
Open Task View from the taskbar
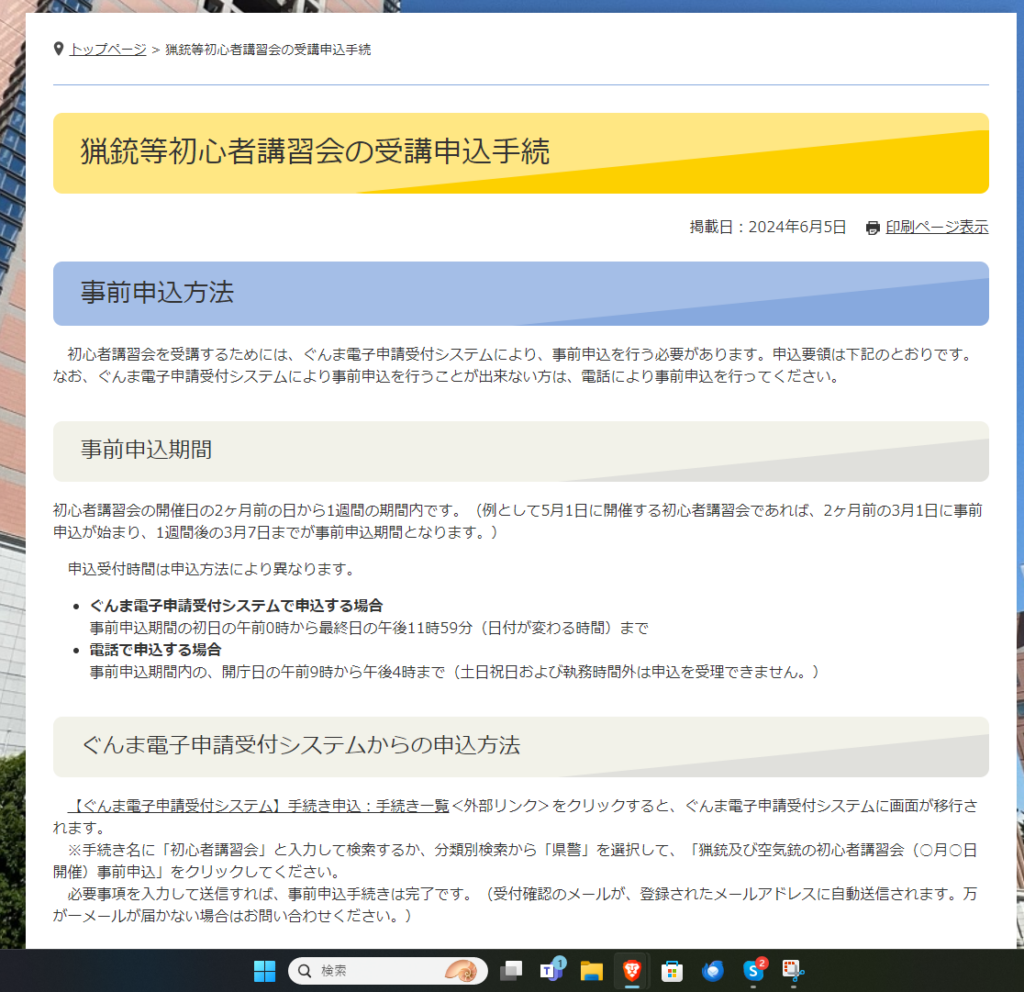pyautogui.click(x=511, y=970)
